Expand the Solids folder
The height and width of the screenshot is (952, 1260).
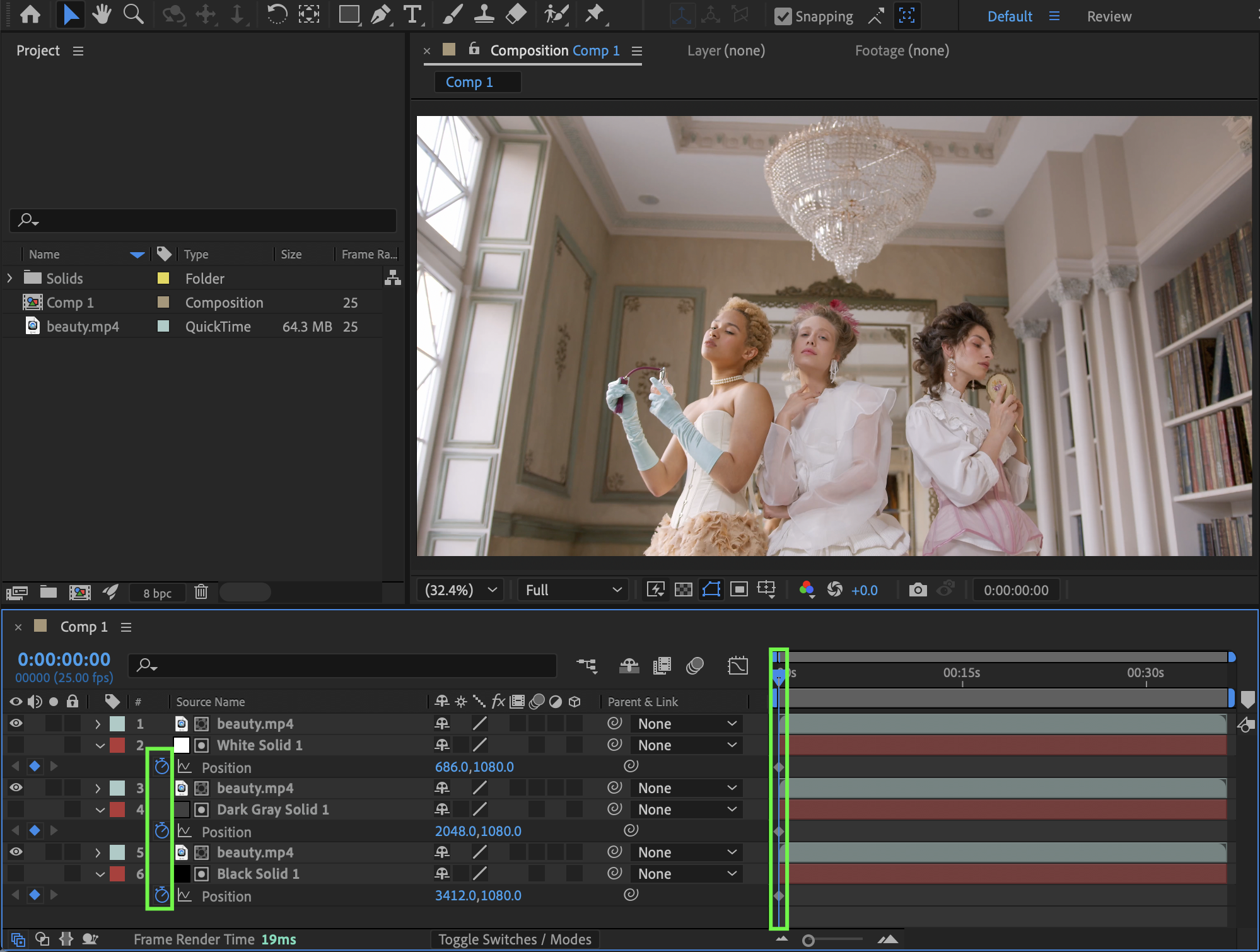pyautogui.click(x=9, y=278)
